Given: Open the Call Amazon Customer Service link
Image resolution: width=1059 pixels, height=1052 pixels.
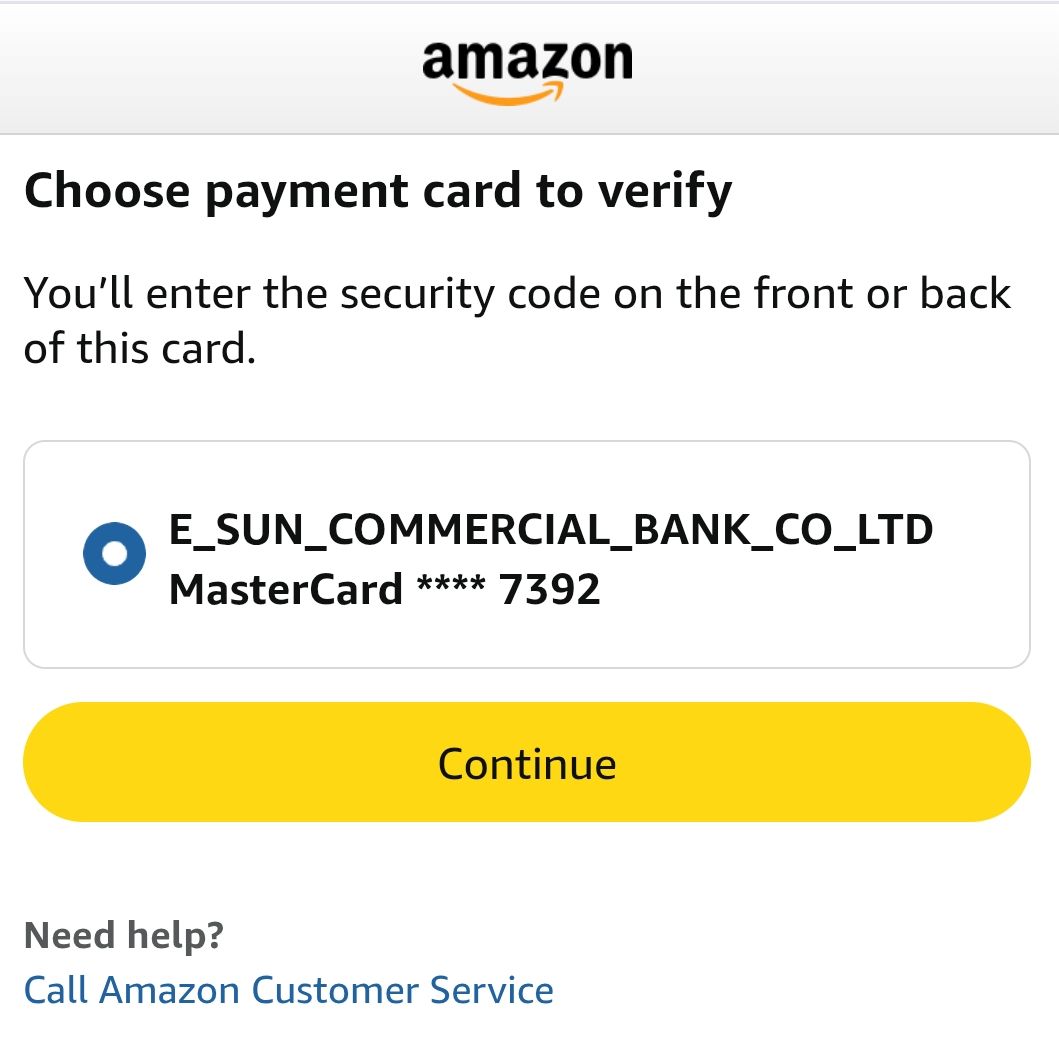Looking at the screenshot, I should pos(288,990).
